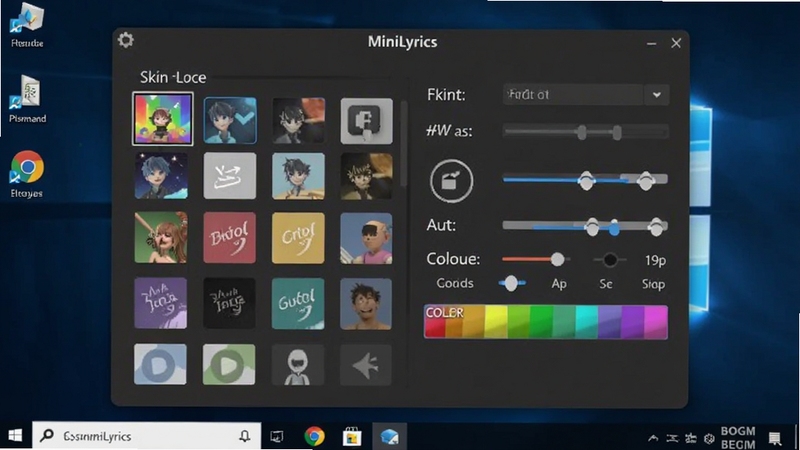Open the notification center icon

pos(775,438)
